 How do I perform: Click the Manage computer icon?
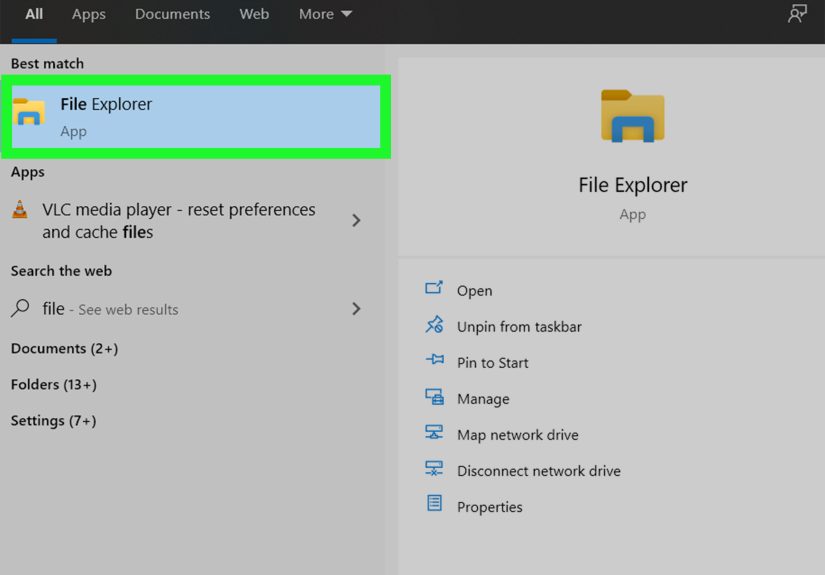click(x=435, y=396)
